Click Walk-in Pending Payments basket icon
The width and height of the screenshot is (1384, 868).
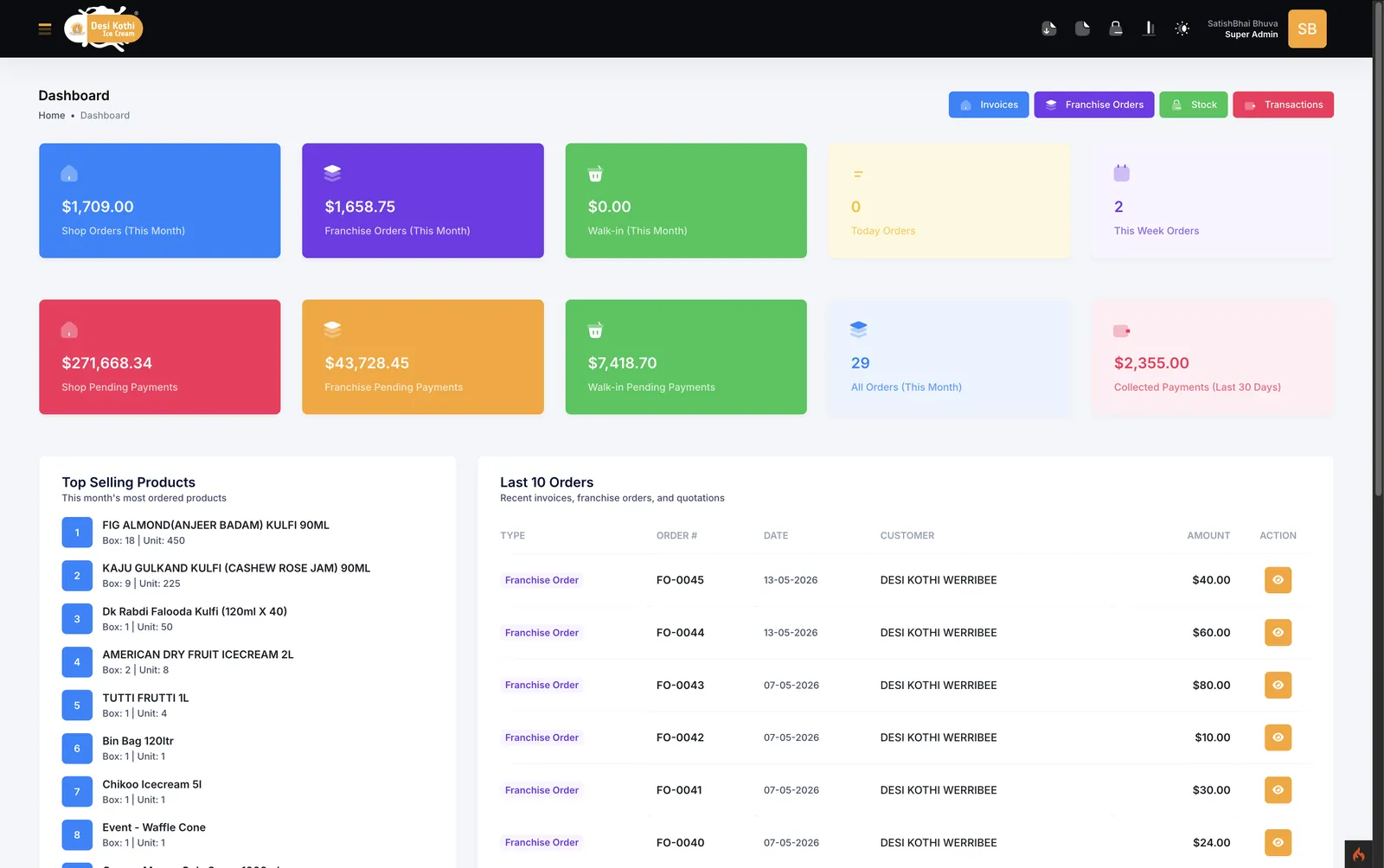coord(595,330)
